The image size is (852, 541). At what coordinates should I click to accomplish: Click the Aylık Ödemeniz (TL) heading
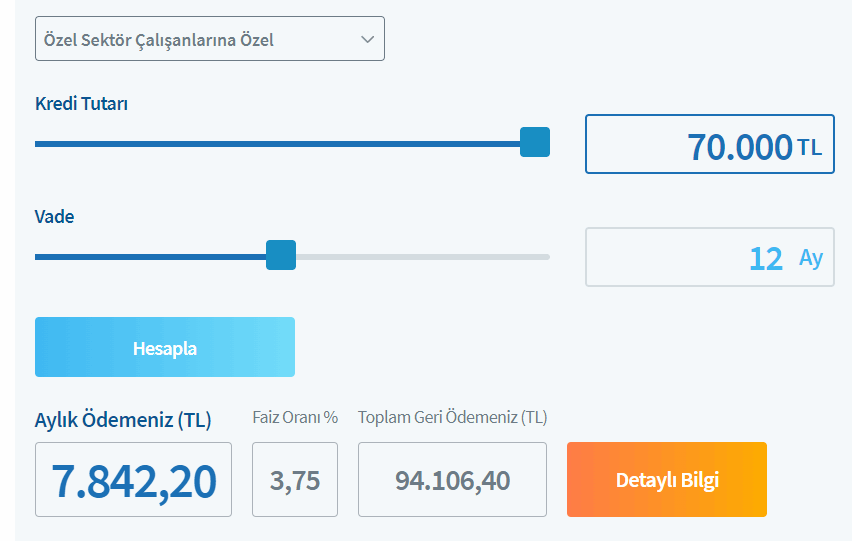coord(123,420)
